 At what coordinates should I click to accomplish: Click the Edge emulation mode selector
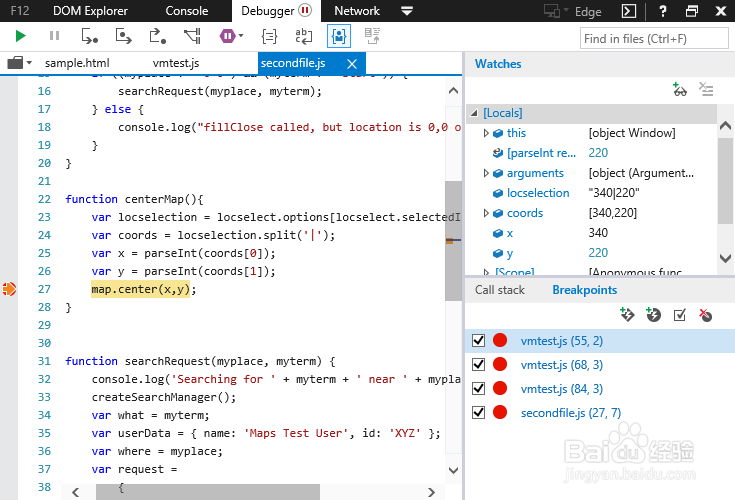[x=573, y=11]
